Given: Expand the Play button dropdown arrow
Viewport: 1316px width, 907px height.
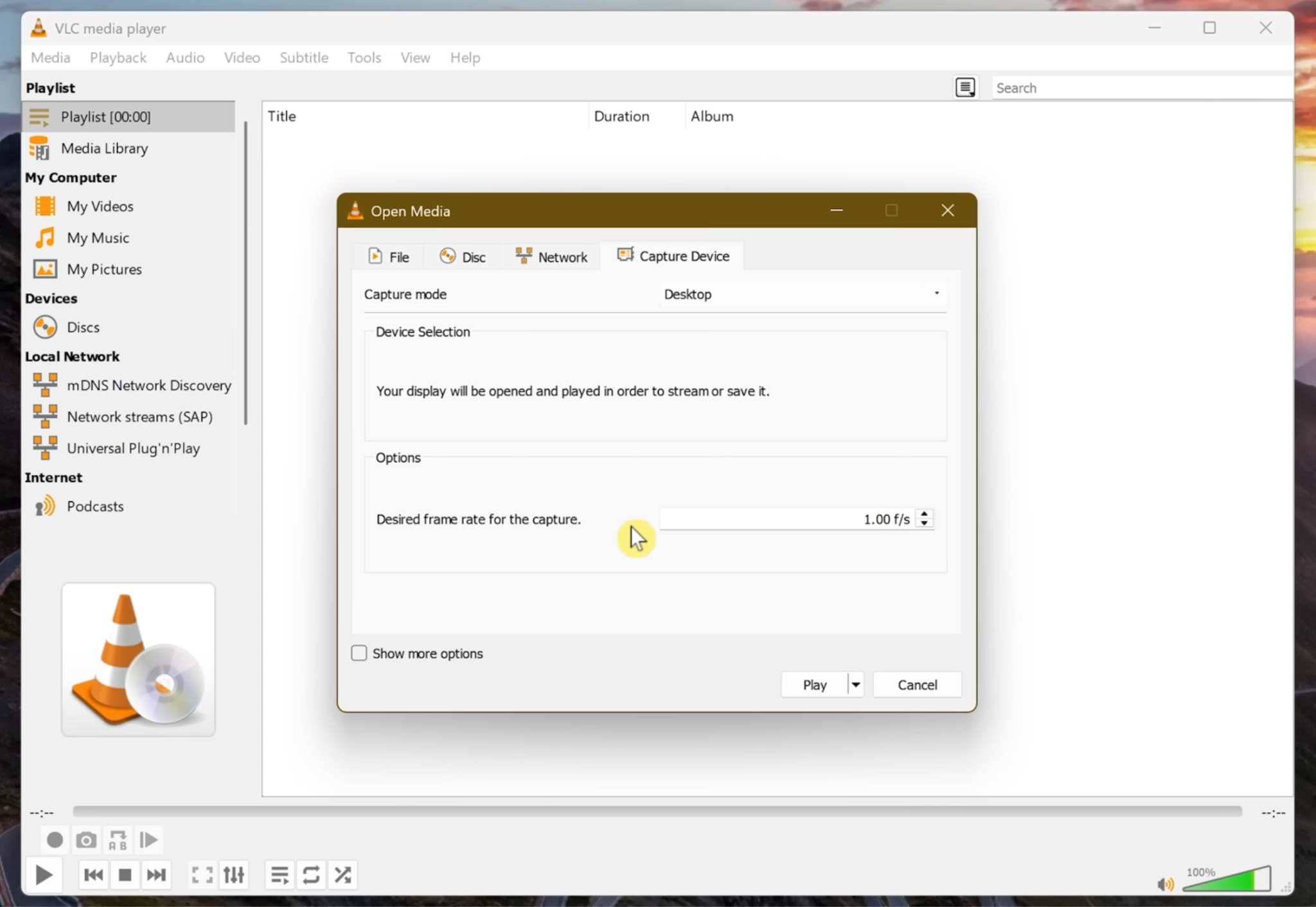Looking at the screenshot, I should coord(855,684).
